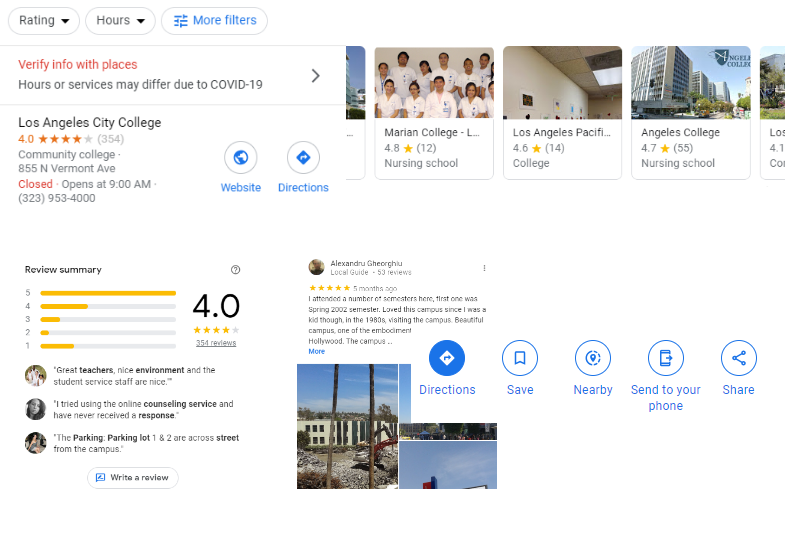Click the Website globe icon
Screen dimensions: 785x538
241,158
